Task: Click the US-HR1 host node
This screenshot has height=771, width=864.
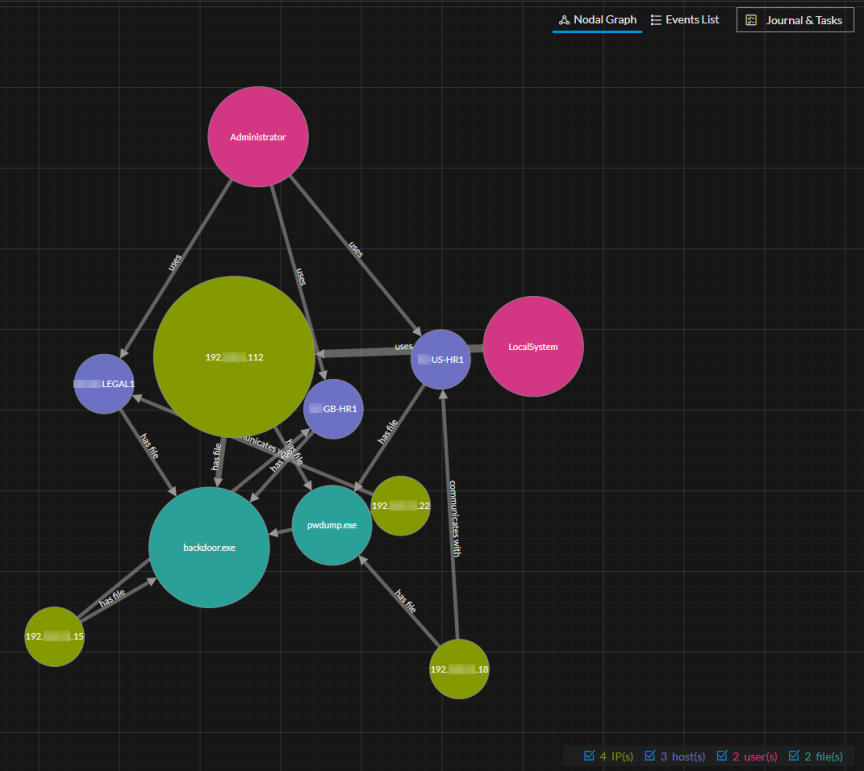Action: point(440,358)
